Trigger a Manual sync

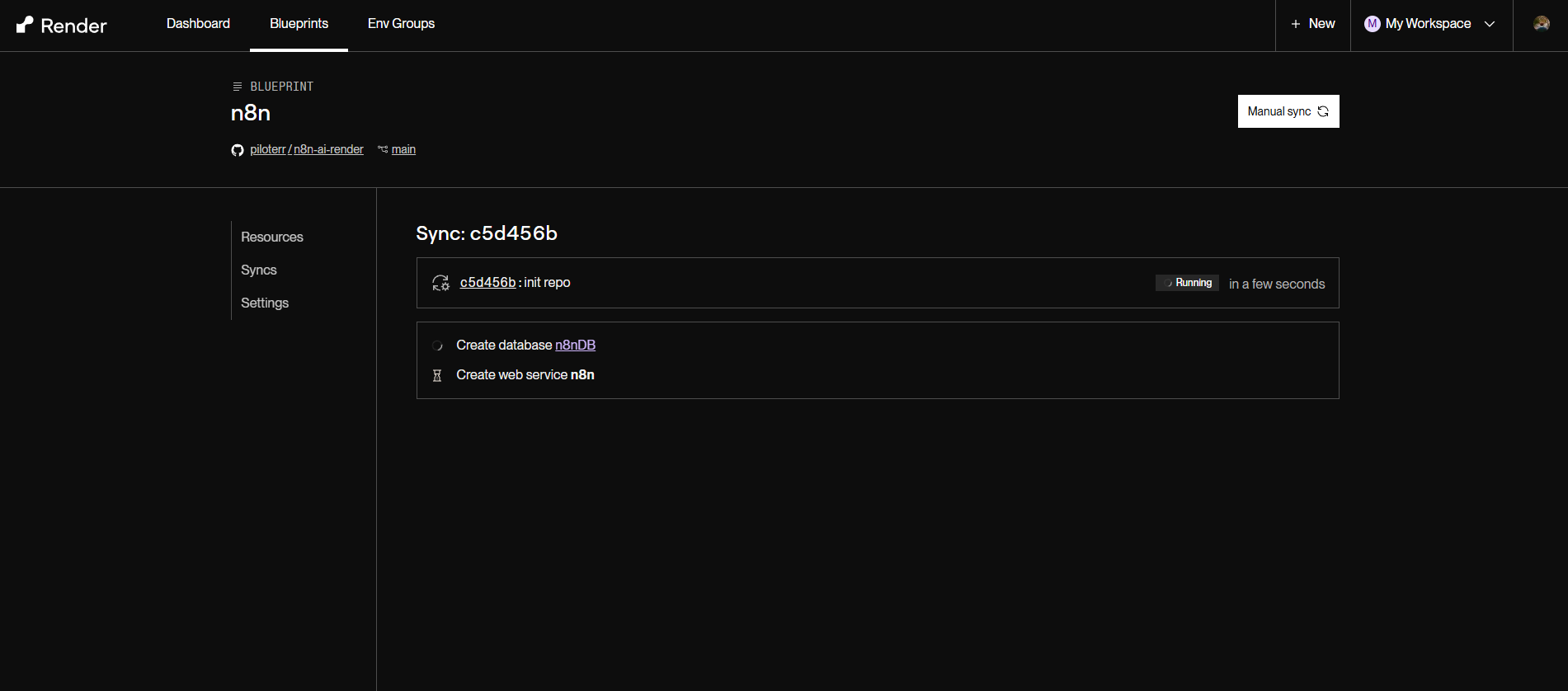click(x=1288, y=111)
